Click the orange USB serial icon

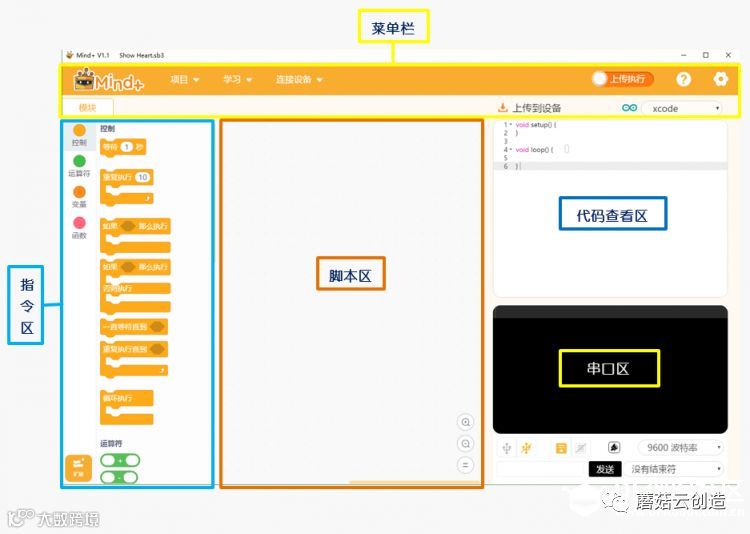(x=527, y=448)
